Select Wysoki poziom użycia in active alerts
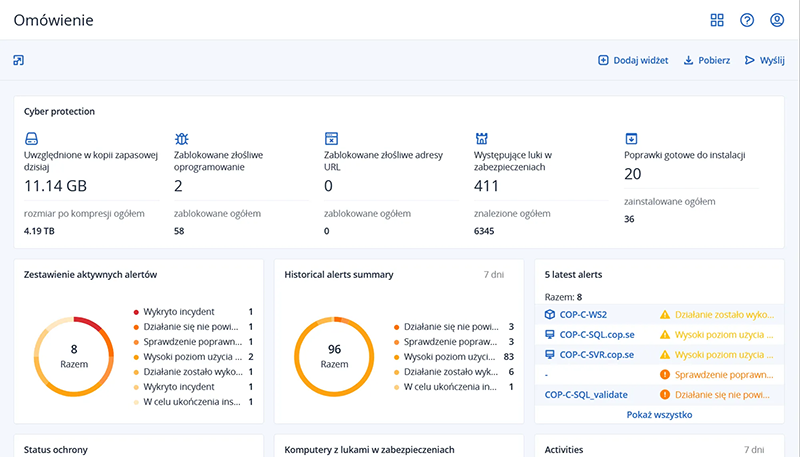Screen dimensions: 800x457 [x=193, y=357]
